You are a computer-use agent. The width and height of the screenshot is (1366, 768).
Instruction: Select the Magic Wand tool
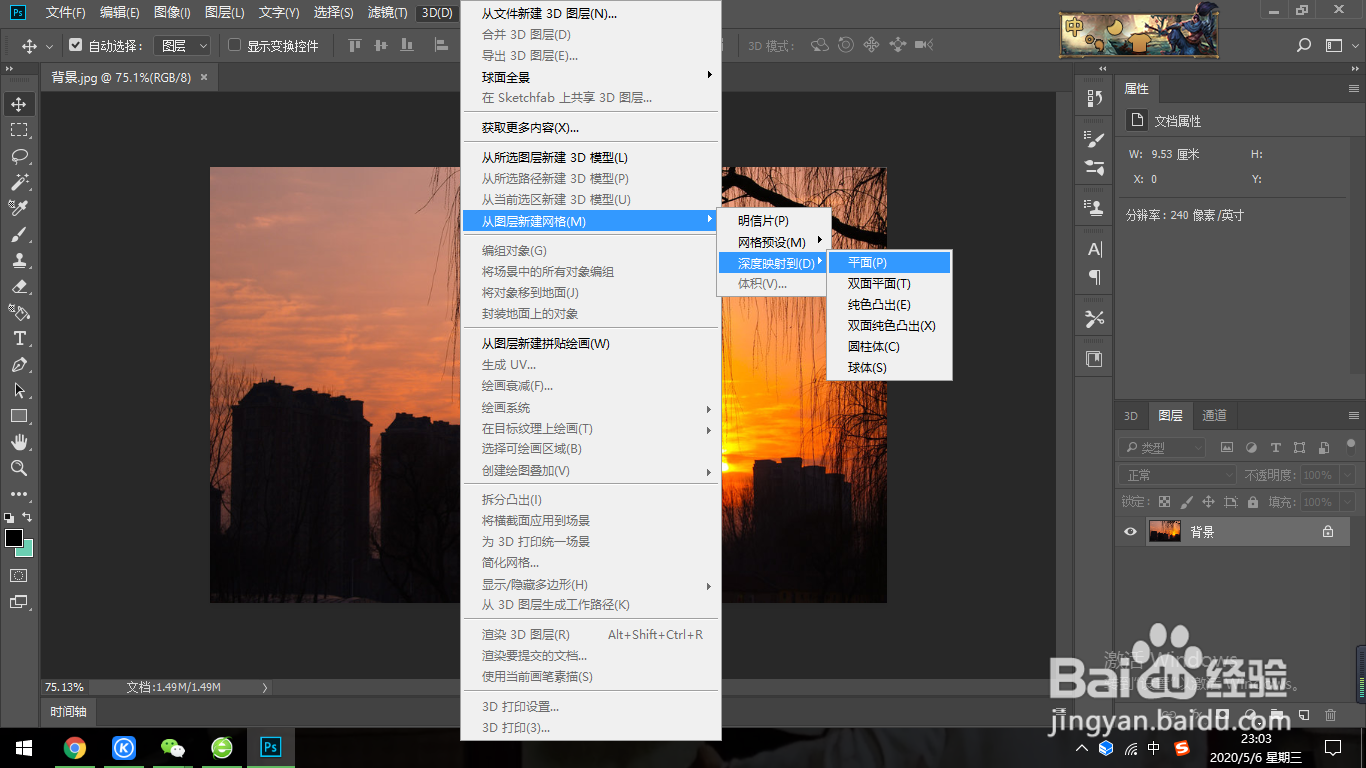[19, 182]
